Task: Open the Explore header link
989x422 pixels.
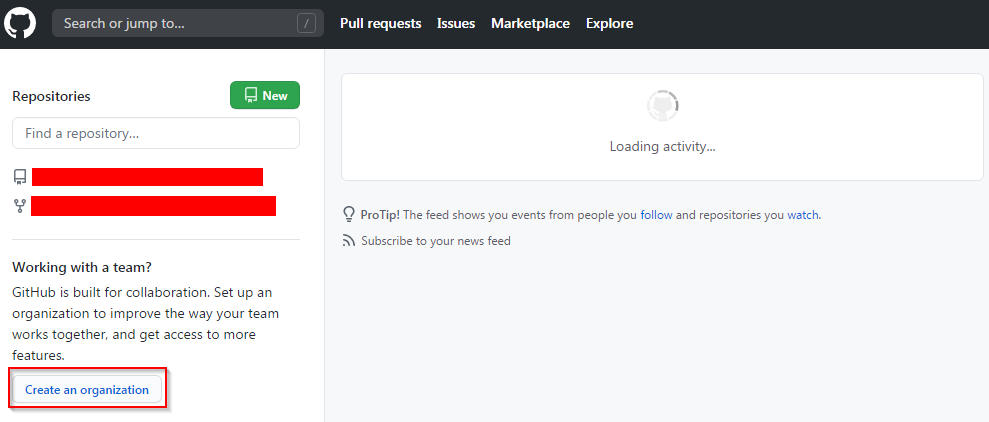Action: [609, 23]
